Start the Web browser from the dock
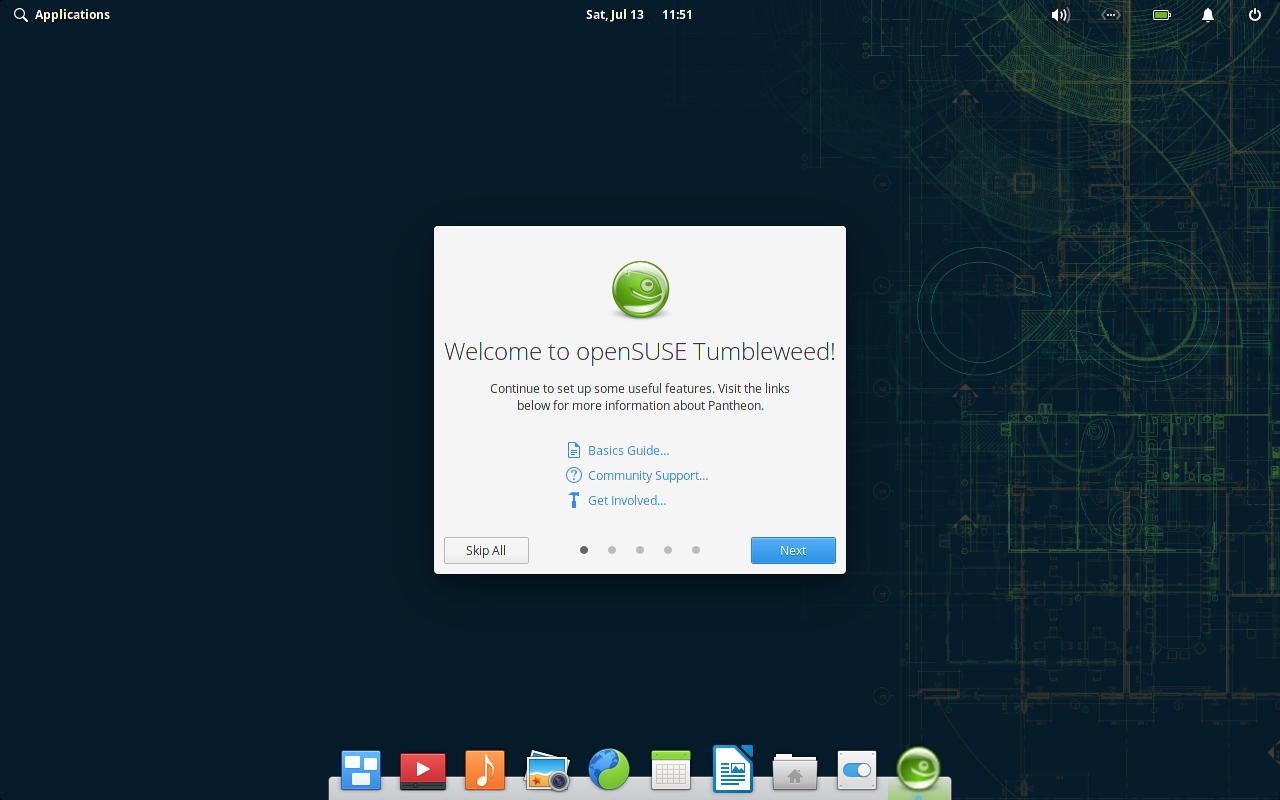This screenshot has height=800, width=1280. [608, 770]
